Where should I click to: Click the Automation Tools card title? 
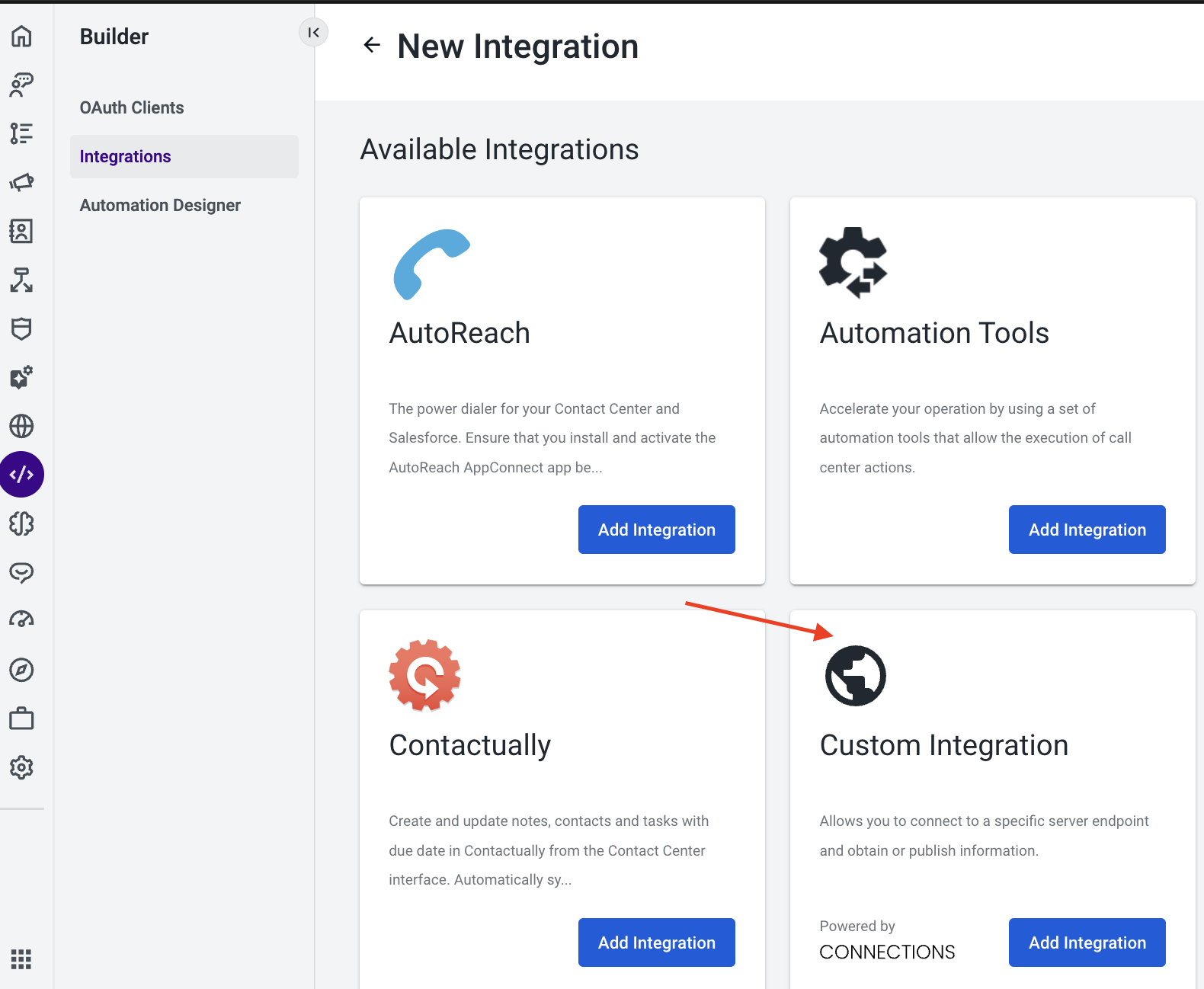934,333
